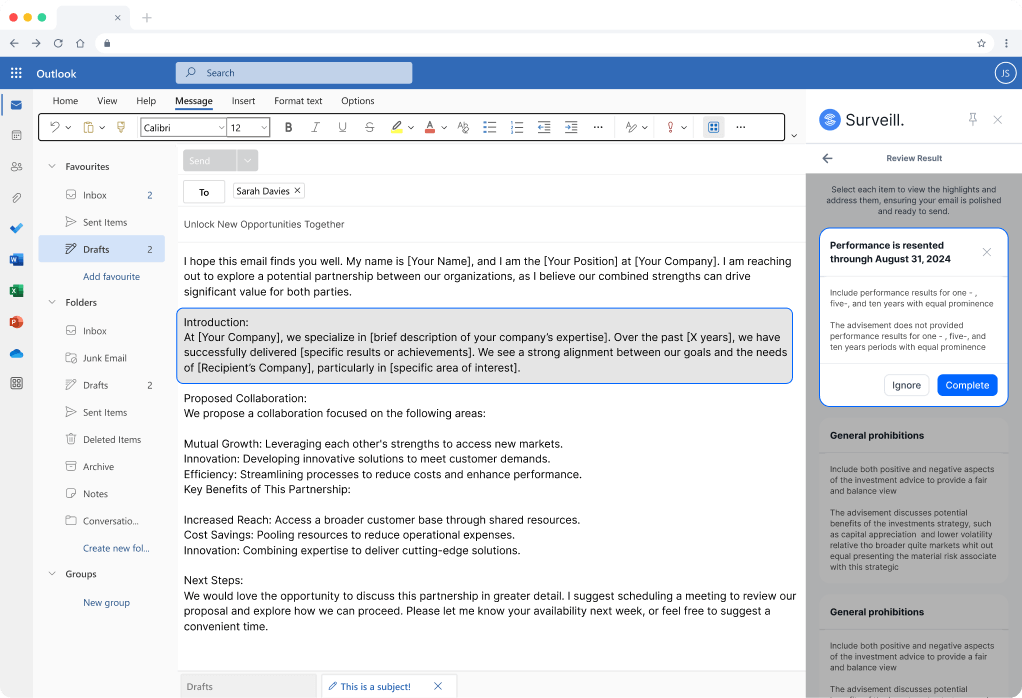Select the format painter icon
This screenshot has width=1022, height=698.
click(x=121, y=127)
